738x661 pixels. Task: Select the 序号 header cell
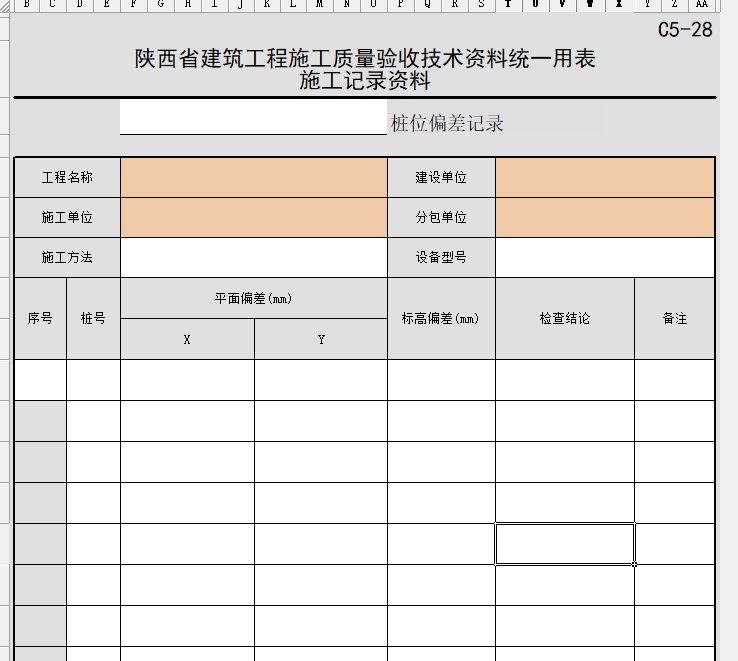(x=40, y=318)
